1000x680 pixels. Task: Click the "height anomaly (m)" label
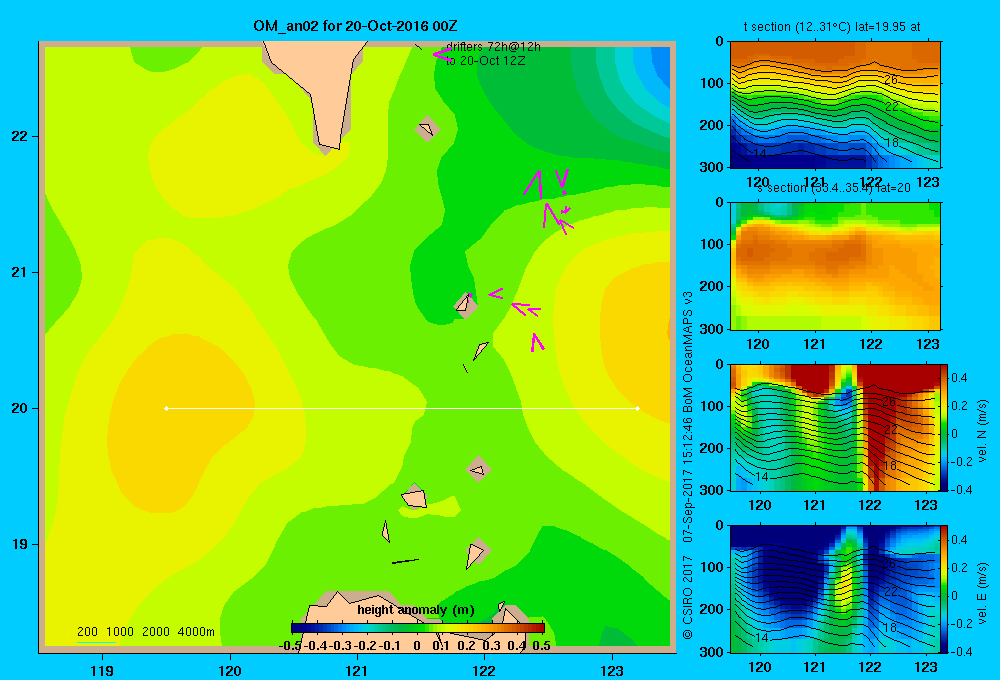(416, 610)
